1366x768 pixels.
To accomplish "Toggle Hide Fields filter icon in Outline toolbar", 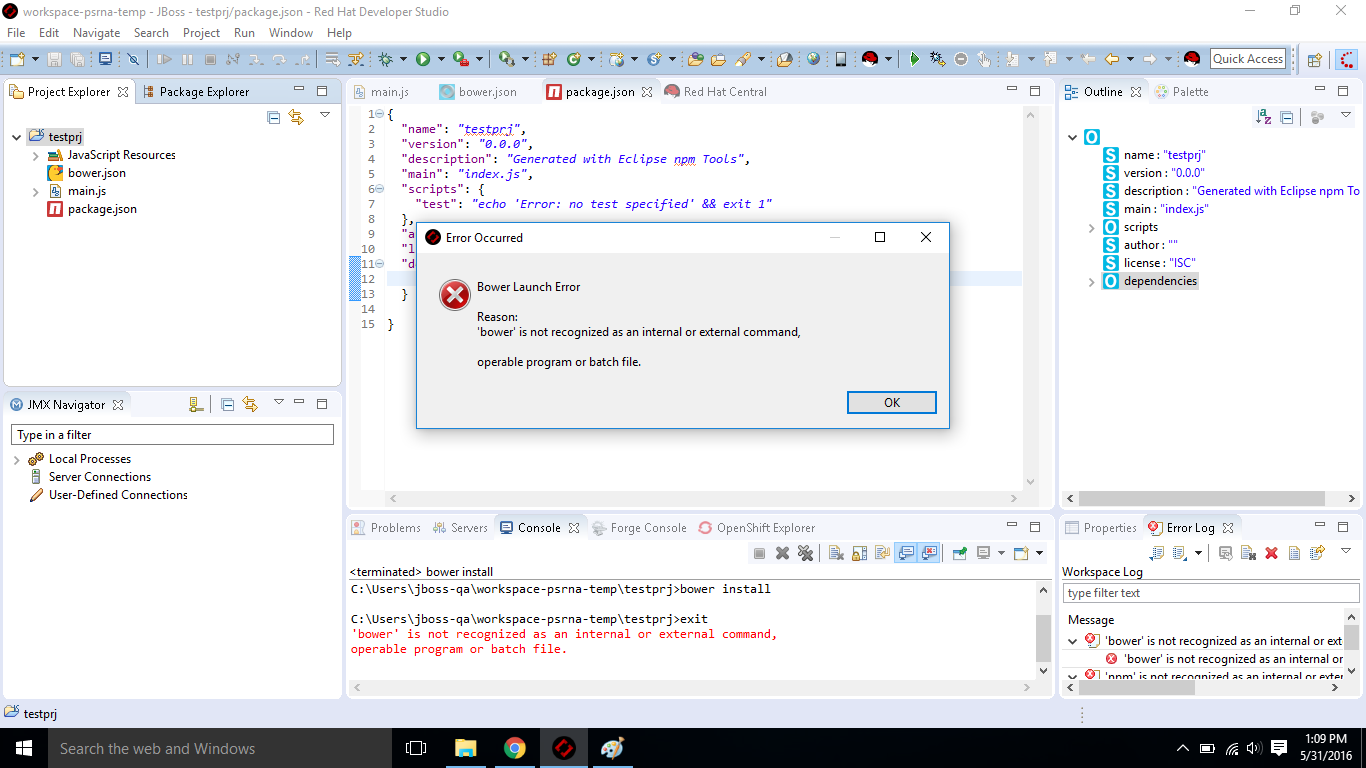I will [1317, 117].
